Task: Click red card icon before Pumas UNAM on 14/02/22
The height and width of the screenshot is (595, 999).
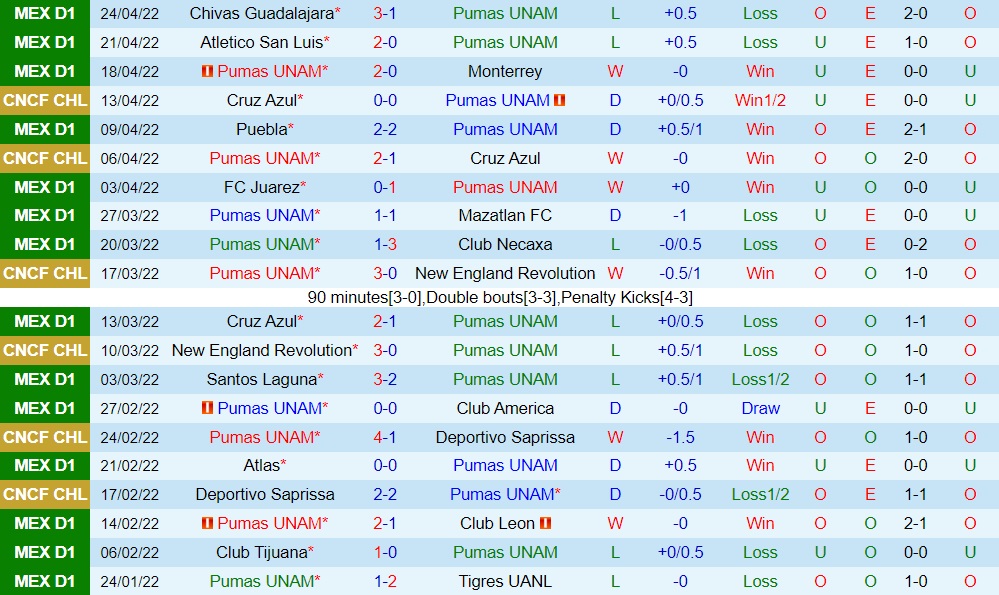Action: (208, 523)
